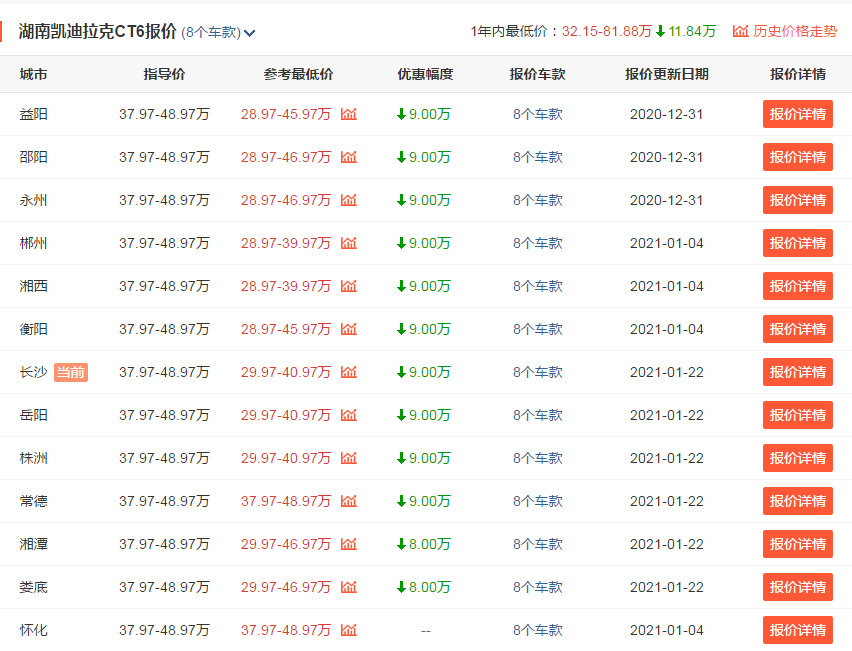This screenshot has width=852, height=651.
Task: Click 报价详情 button for 湘潭
Action: 798,544
